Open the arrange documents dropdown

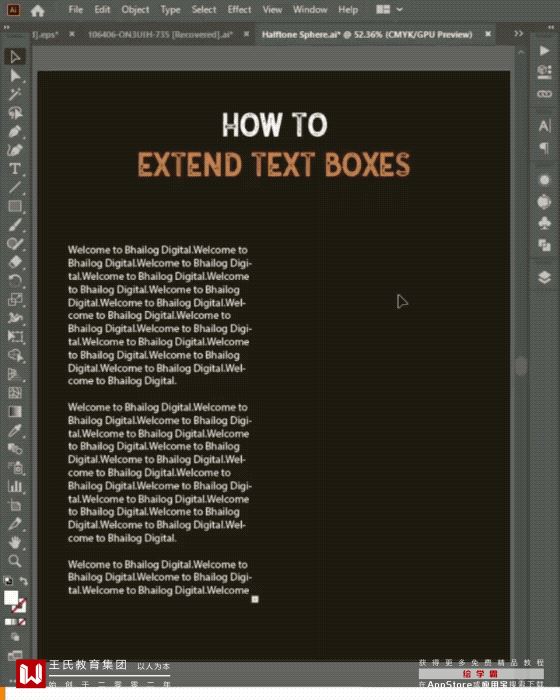pyautogui.click(x=389, y=9)
